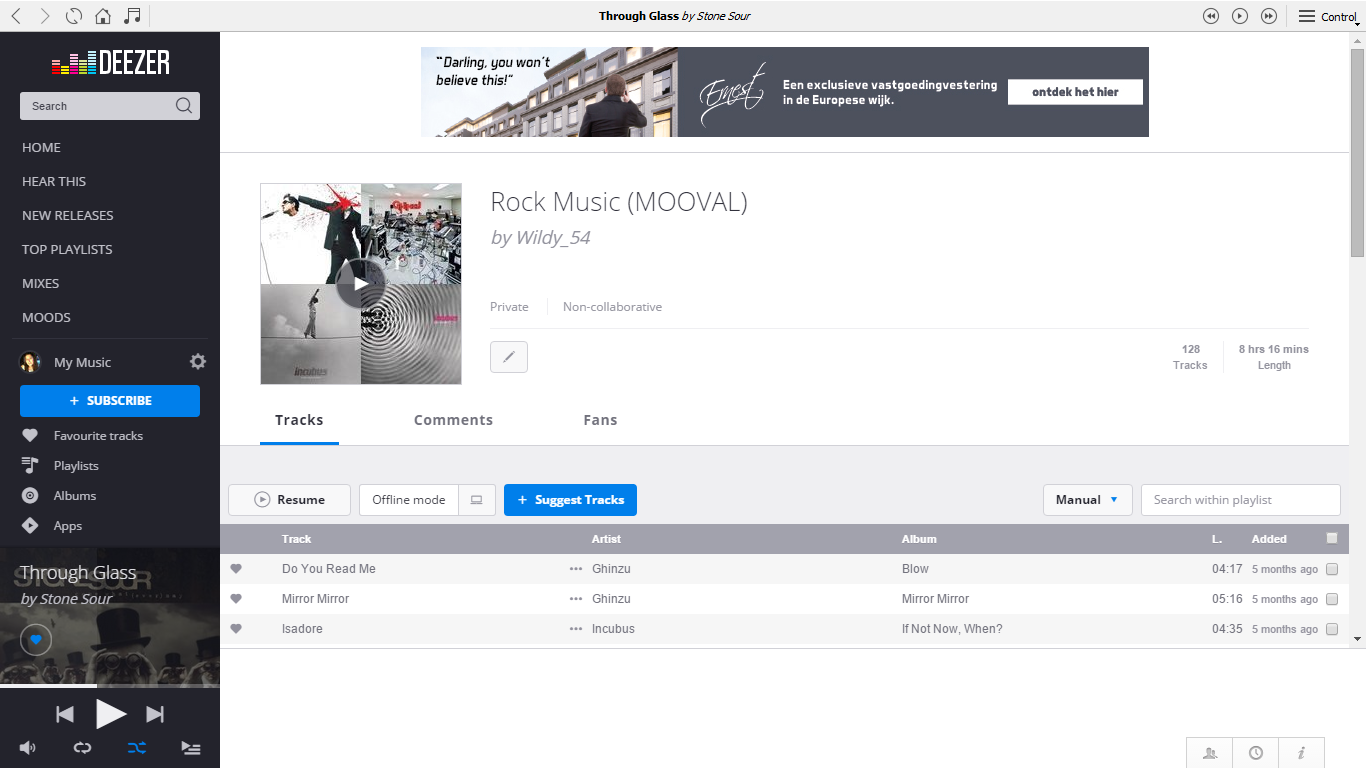Switch to the Comments tab
Screen dimensions: 1366x768
453,420
